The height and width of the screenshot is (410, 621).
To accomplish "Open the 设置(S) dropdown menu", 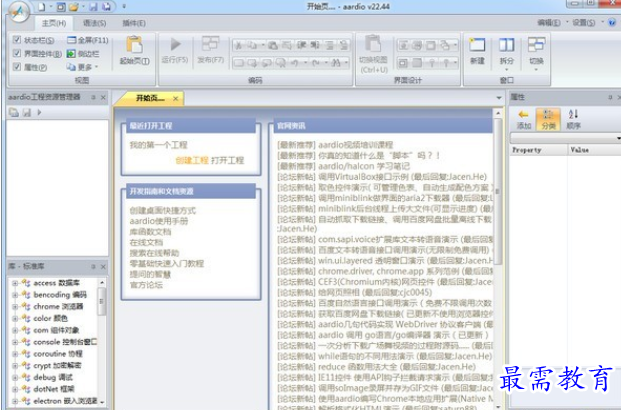I will (587, 23).
